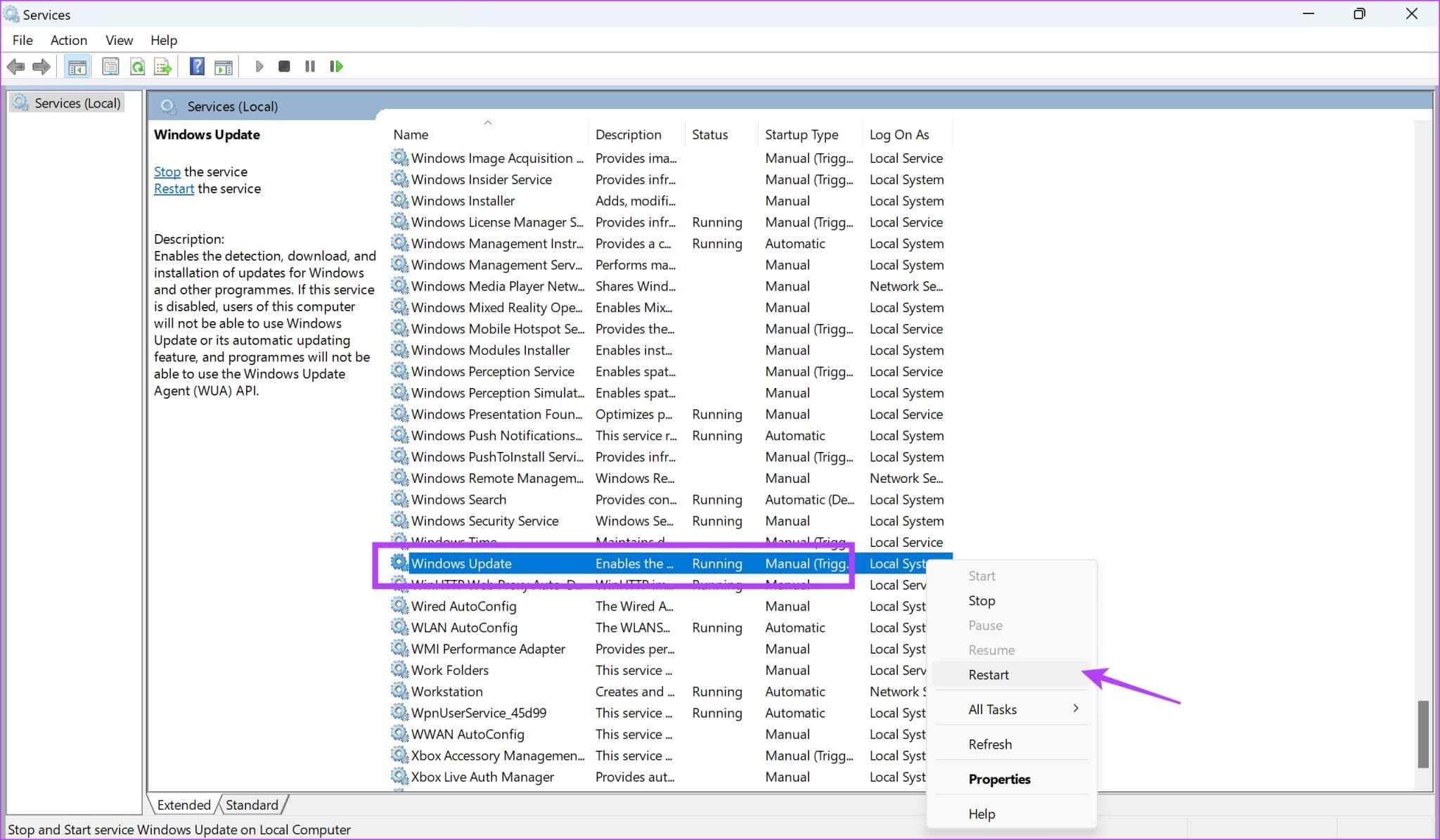Click the Restart Service toolbar icon
1440x840 pixels.
pos(335,66)
